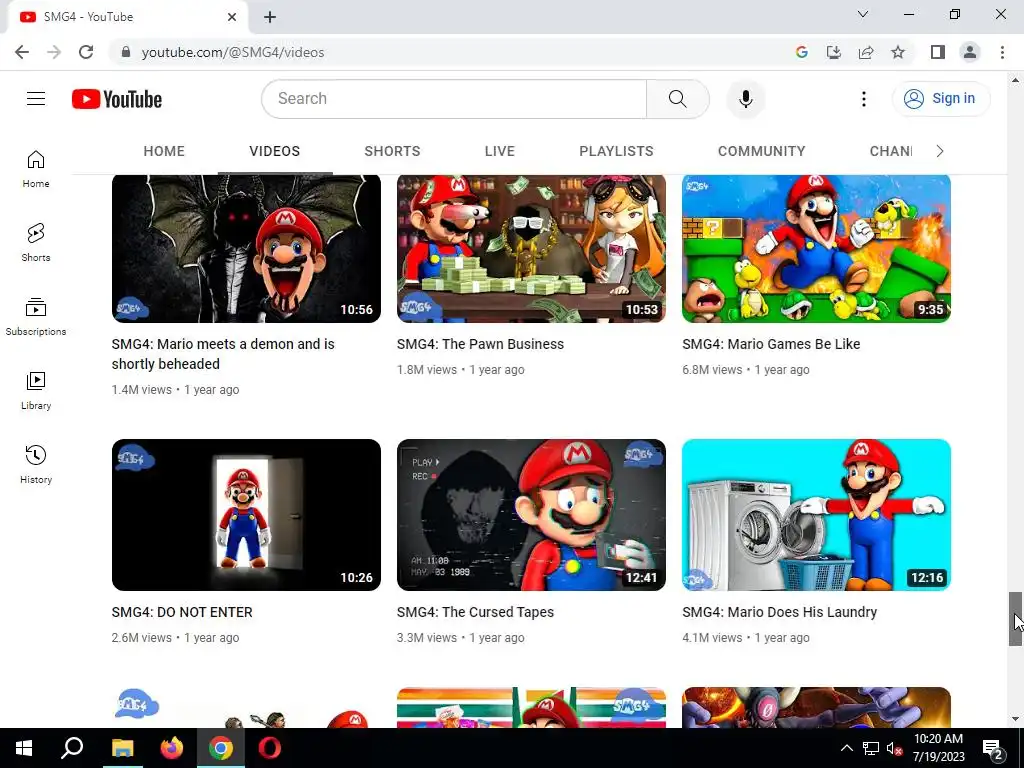Click the Sign in button
Viewport: 1024px width, 768px height.
940,99
